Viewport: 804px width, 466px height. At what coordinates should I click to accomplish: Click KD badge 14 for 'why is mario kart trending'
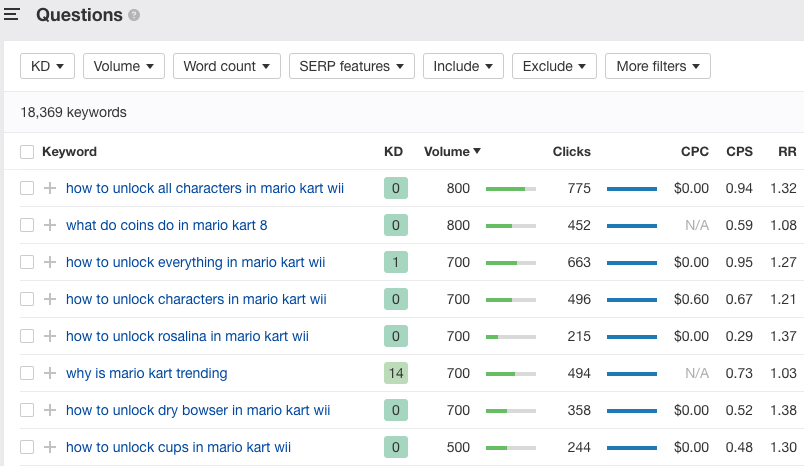pos(396,373)
